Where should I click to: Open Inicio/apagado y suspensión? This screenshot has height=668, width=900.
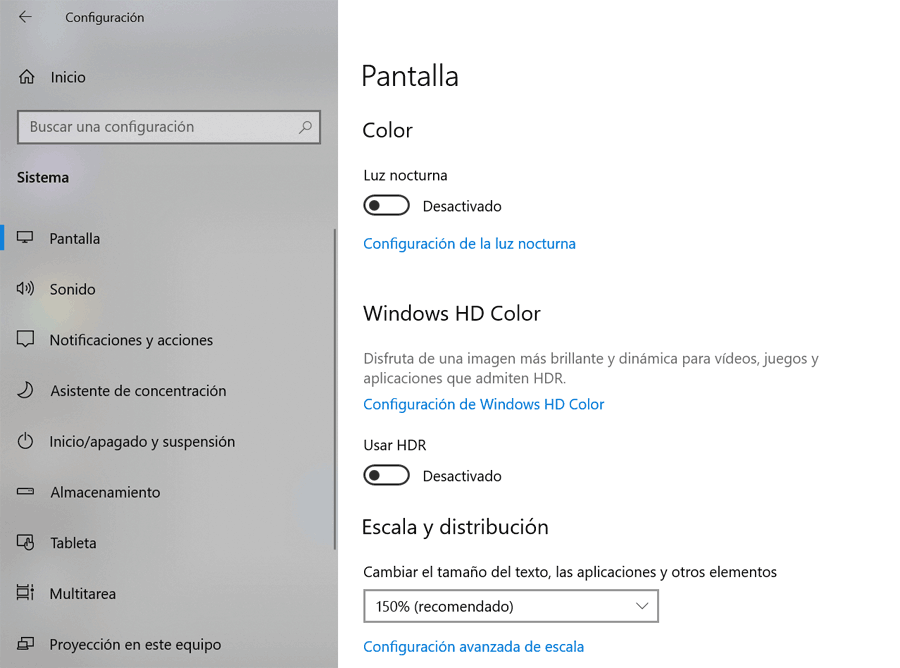click(142, 442)
